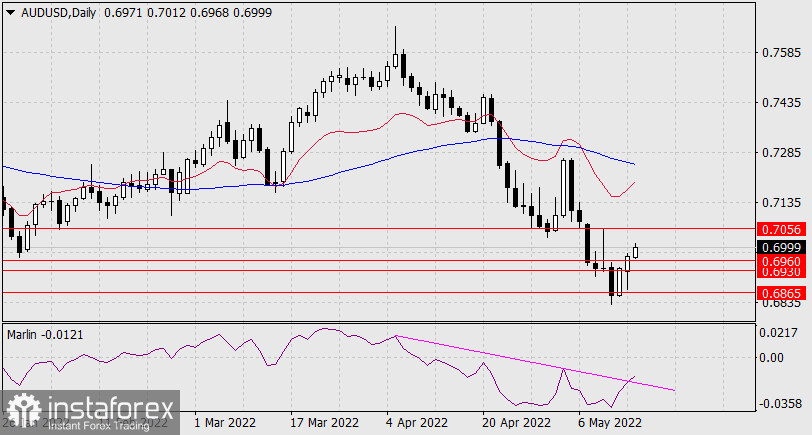The height and width of the screenshot is (435, 812).
Task: Select the 0.6865 red price level label
Action: tap(782, 293)
